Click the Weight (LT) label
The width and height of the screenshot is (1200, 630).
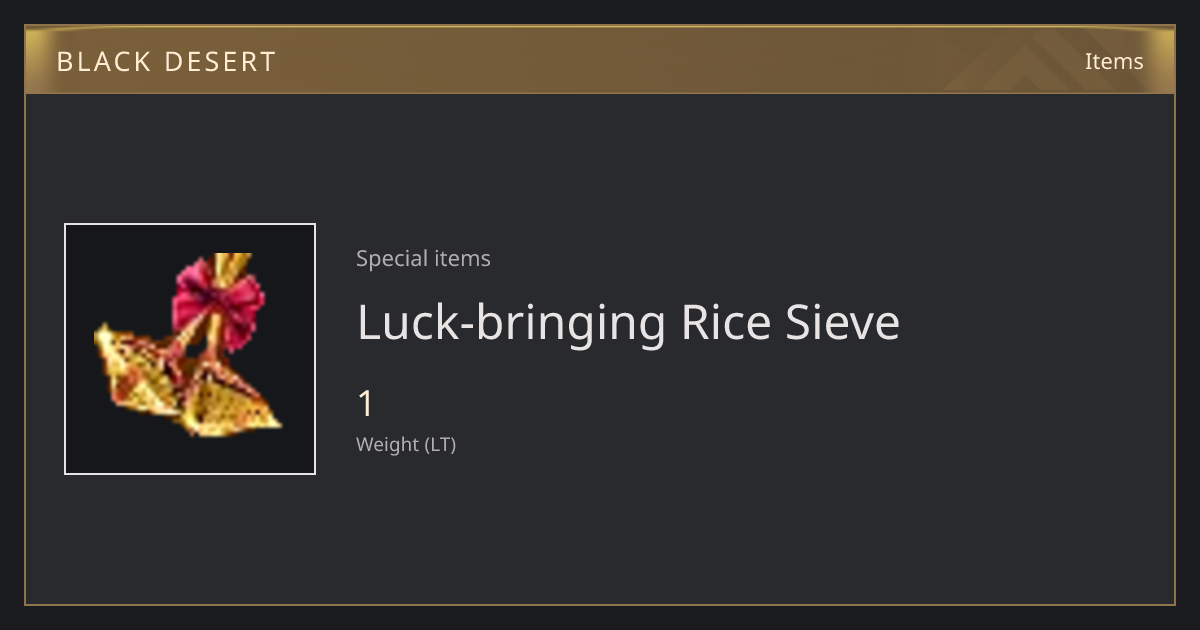coord(406,444)
